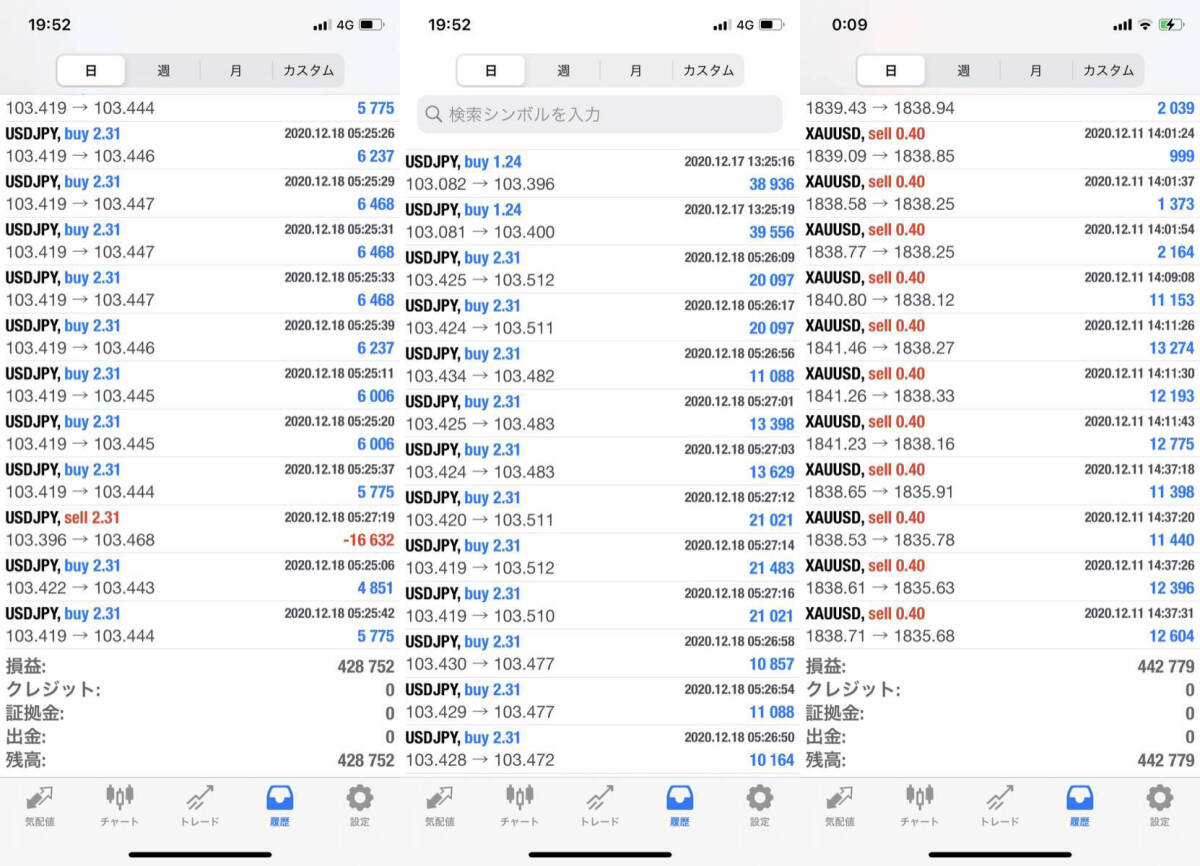Open USDJPY buy trade dated 2020.12.18 05:25:29
The height and width of the screenshot is (866, 1200).
click(200, 193)
